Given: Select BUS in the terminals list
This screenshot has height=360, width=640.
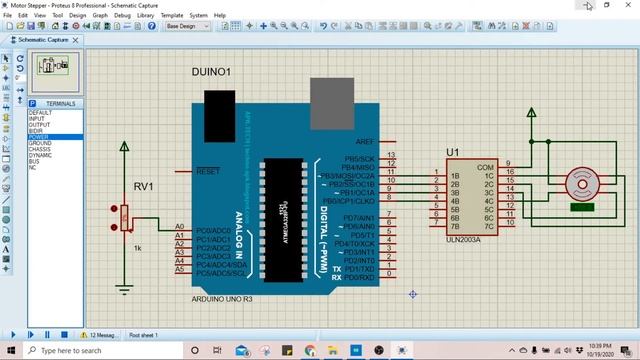Looking at the screenshot, I should 55,162.
